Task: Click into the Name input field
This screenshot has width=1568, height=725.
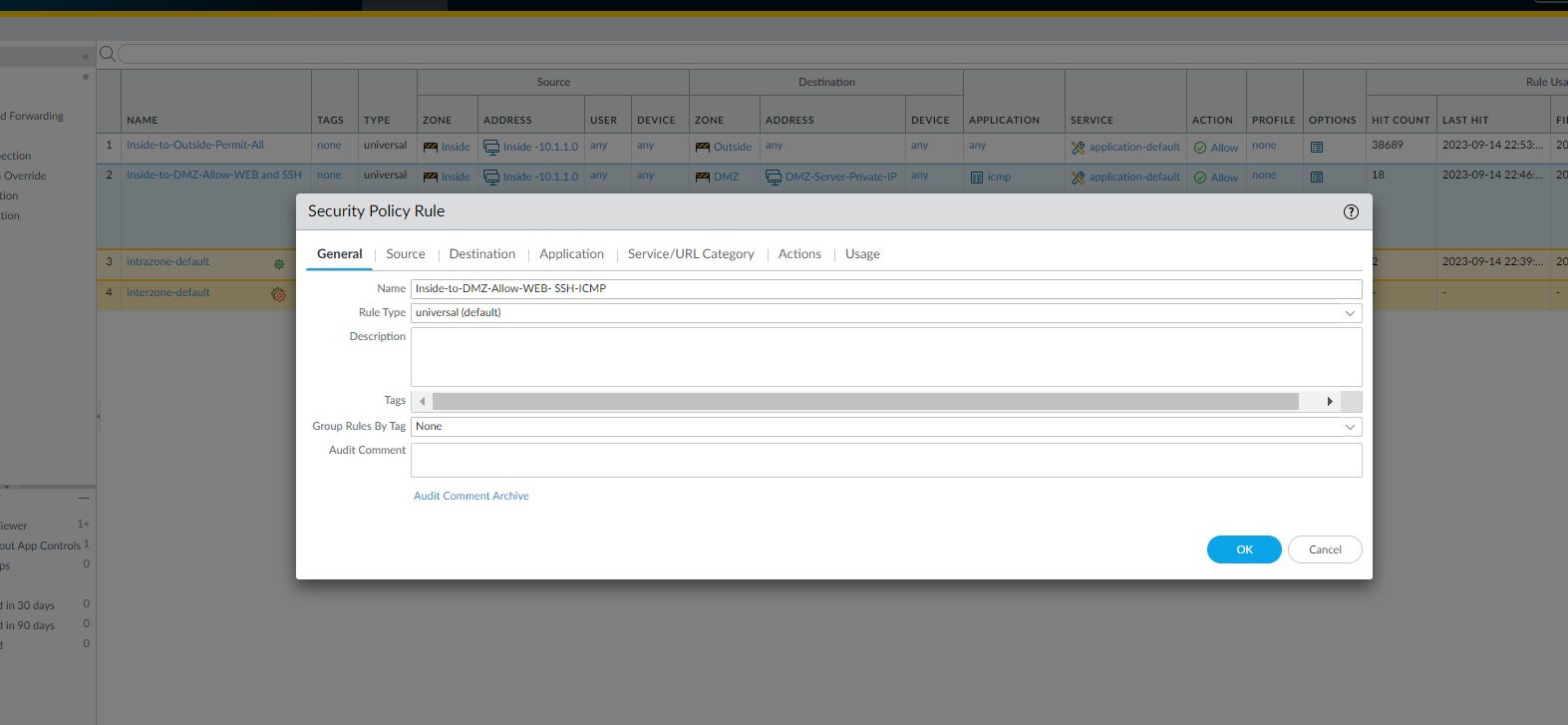Action: tap(885, 289)
